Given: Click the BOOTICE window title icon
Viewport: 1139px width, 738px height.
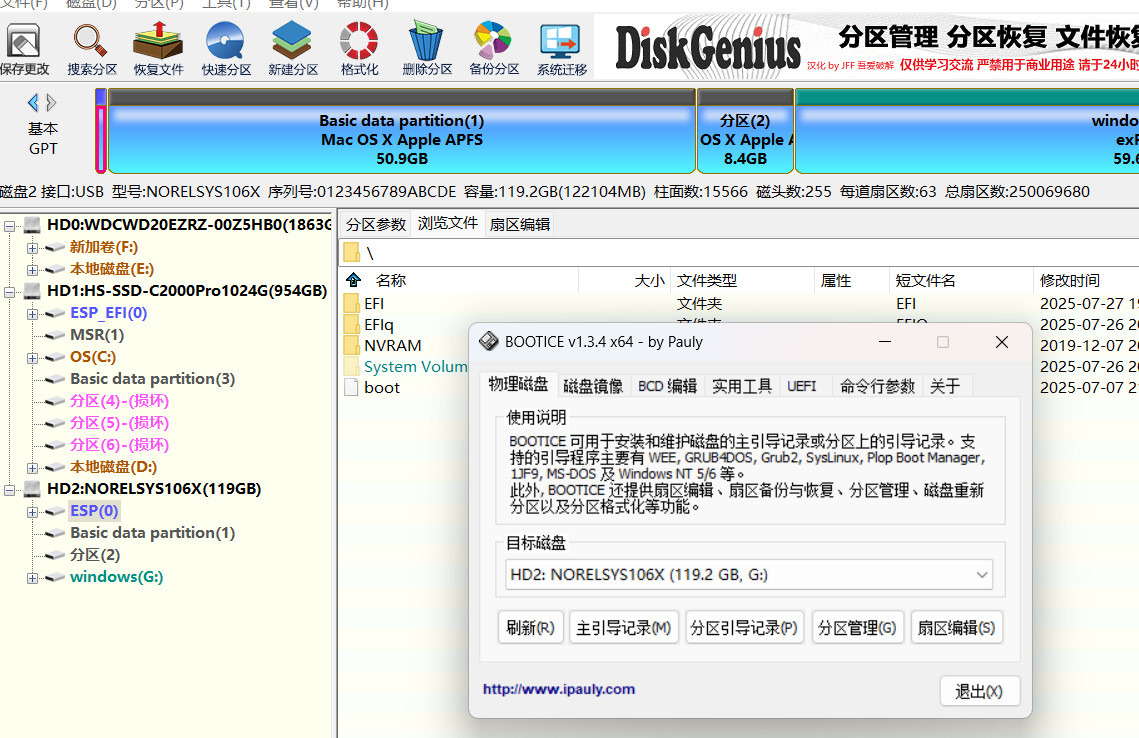Looking at the screenshot, I should (489, 341).
